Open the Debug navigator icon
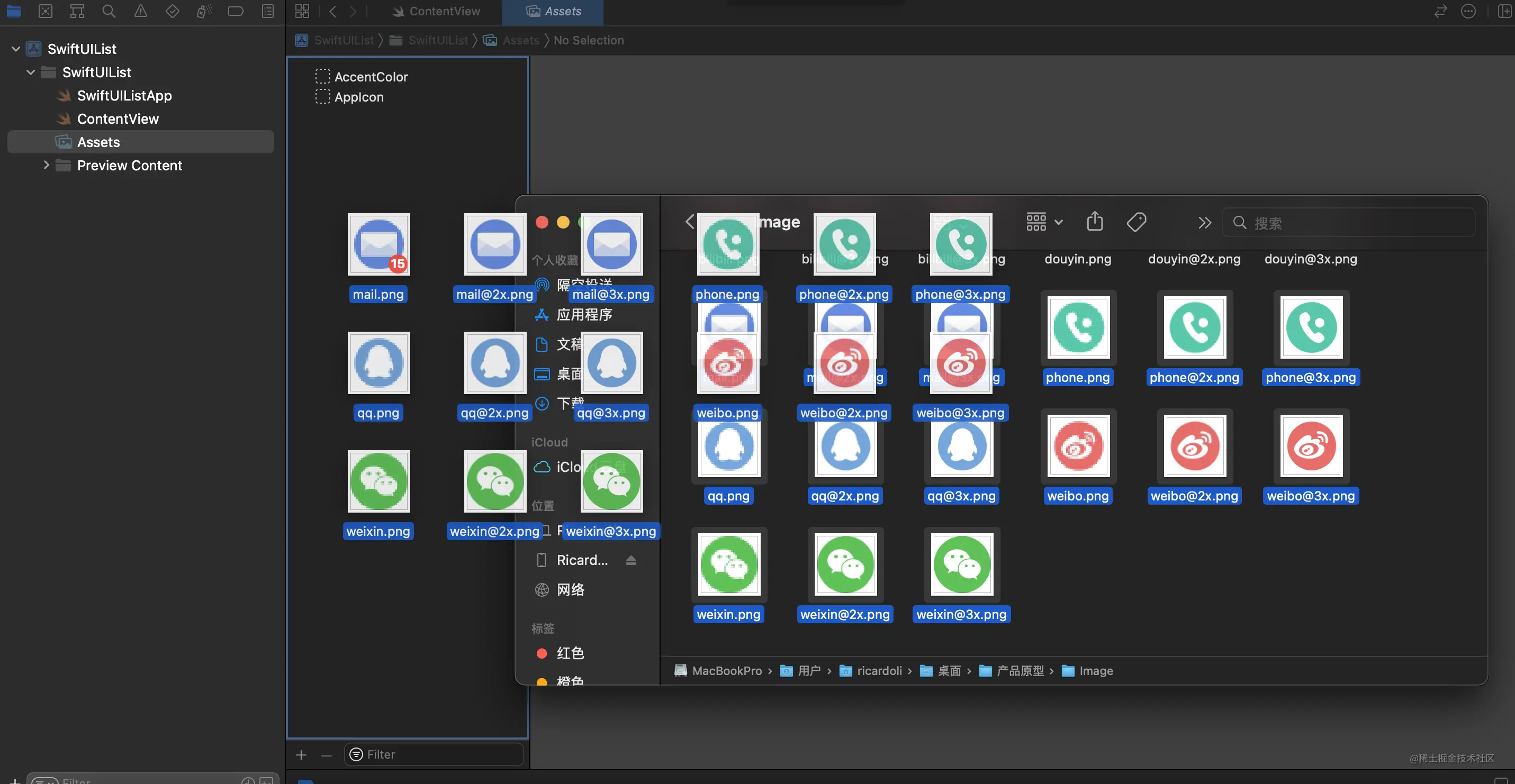Screen dimensions: 1515x784 [x=204, y=11]
